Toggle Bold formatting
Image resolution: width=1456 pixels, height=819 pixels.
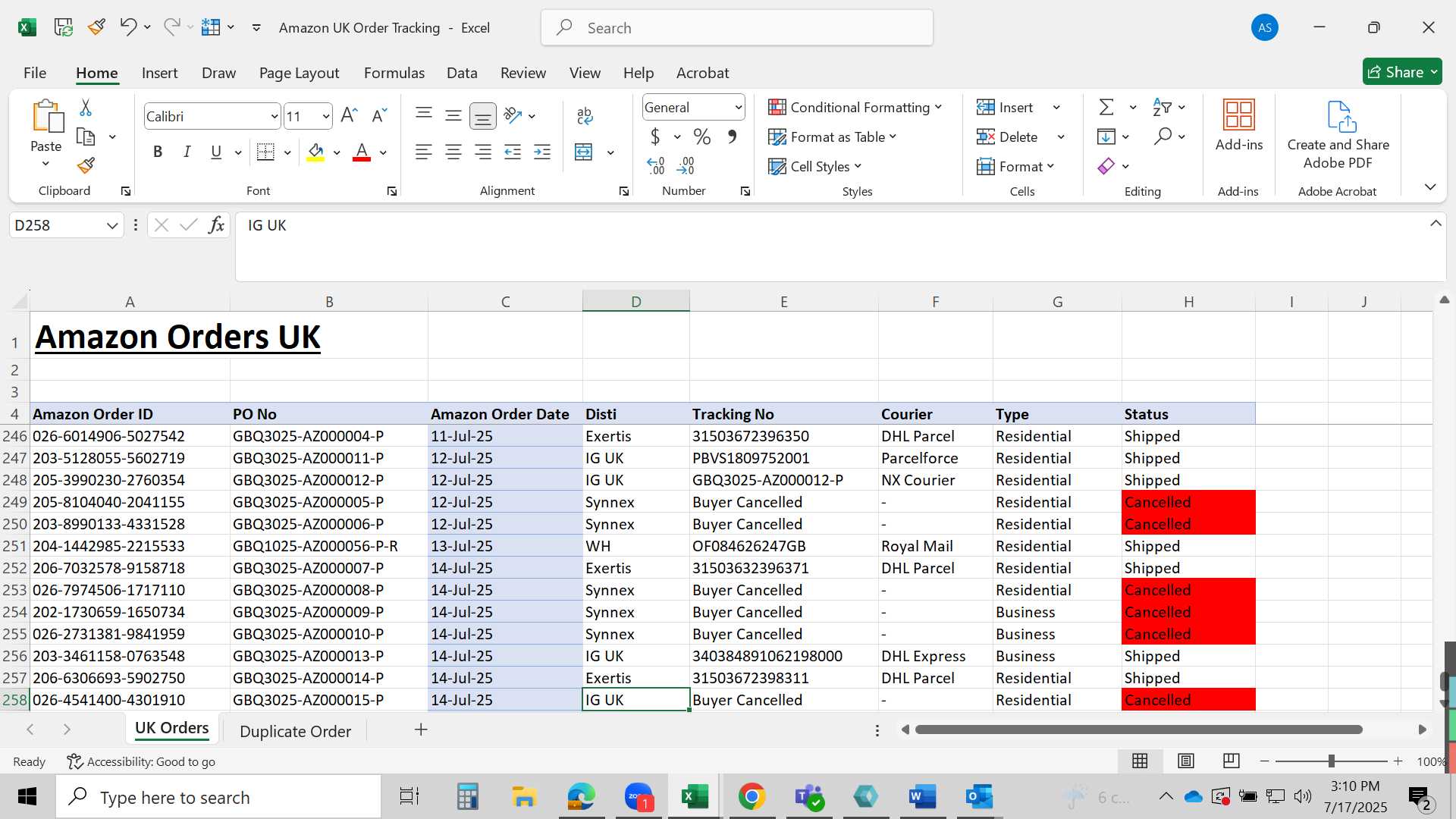[158, 152]
